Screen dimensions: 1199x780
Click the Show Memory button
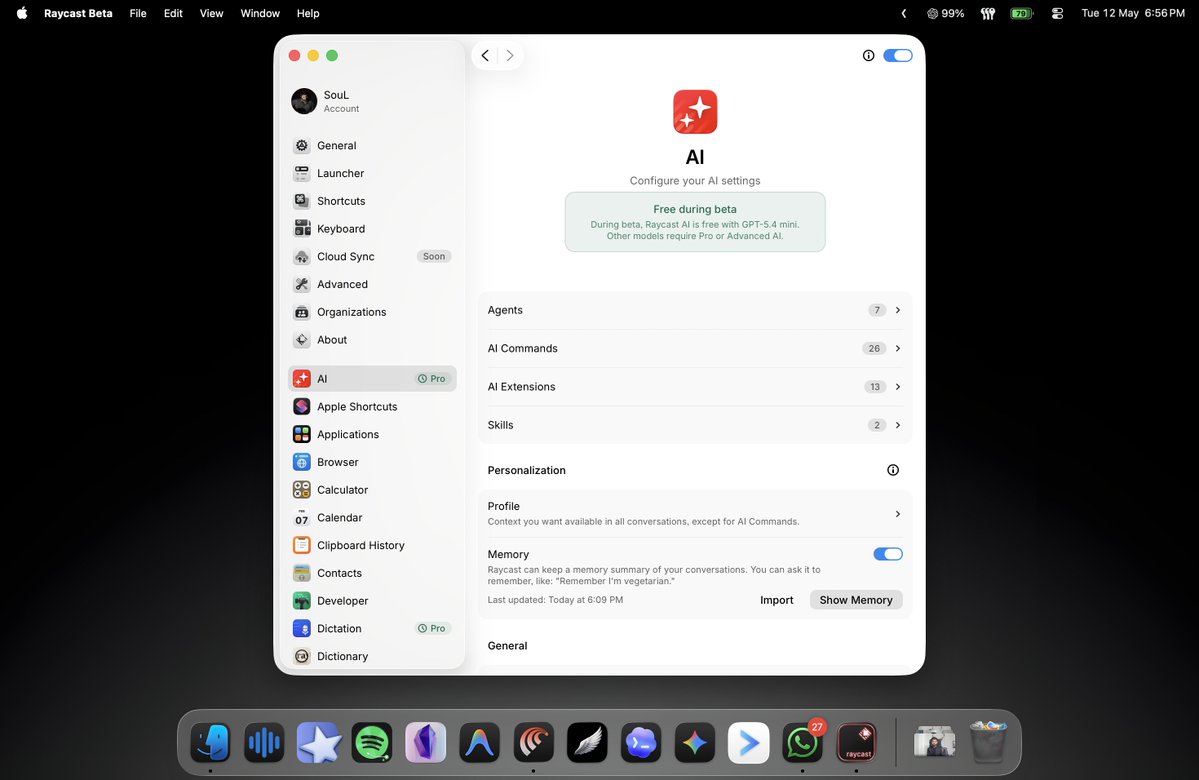pos(856,600)
